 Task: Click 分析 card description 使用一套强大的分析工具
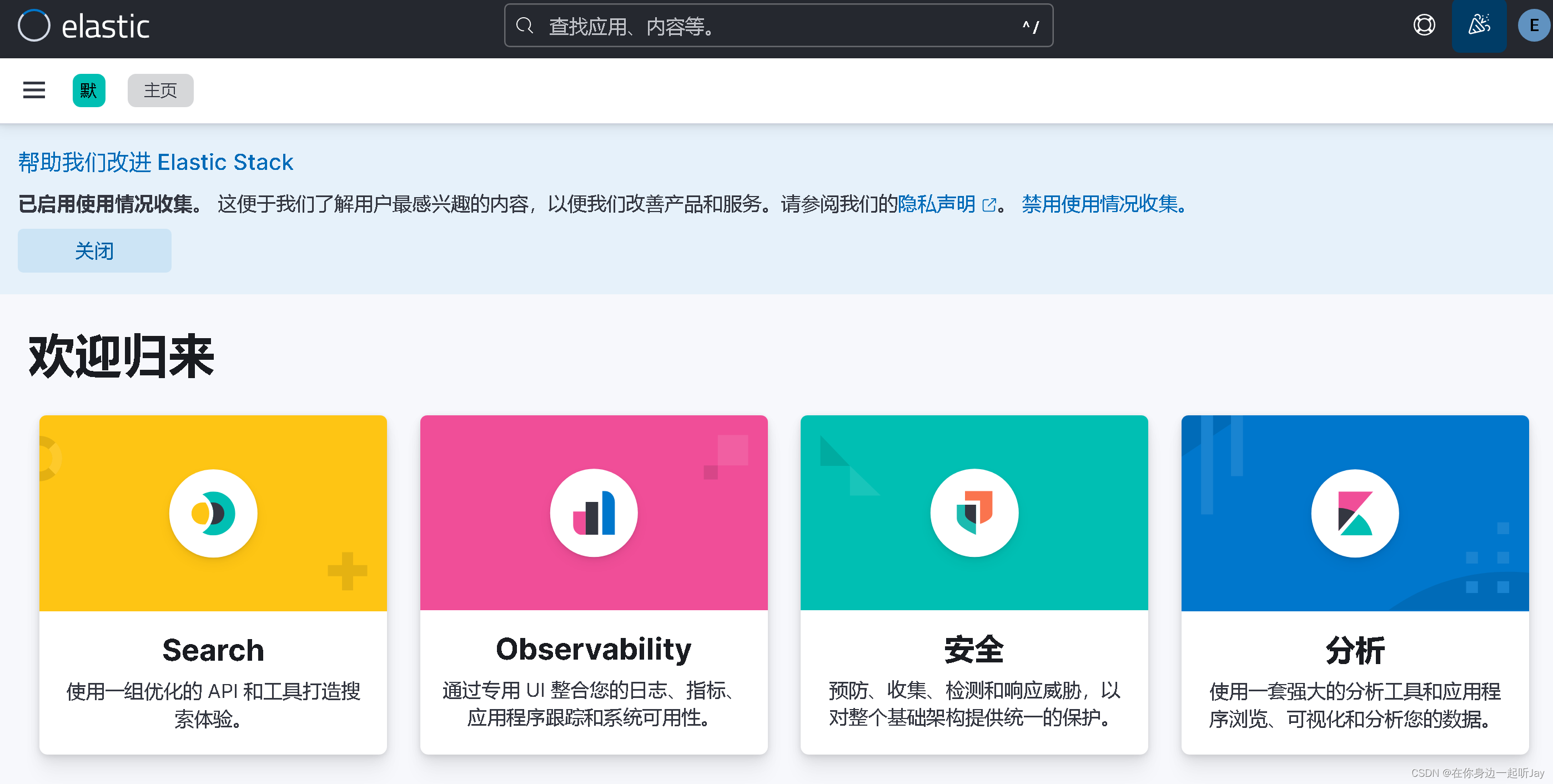coord(1355,705)
